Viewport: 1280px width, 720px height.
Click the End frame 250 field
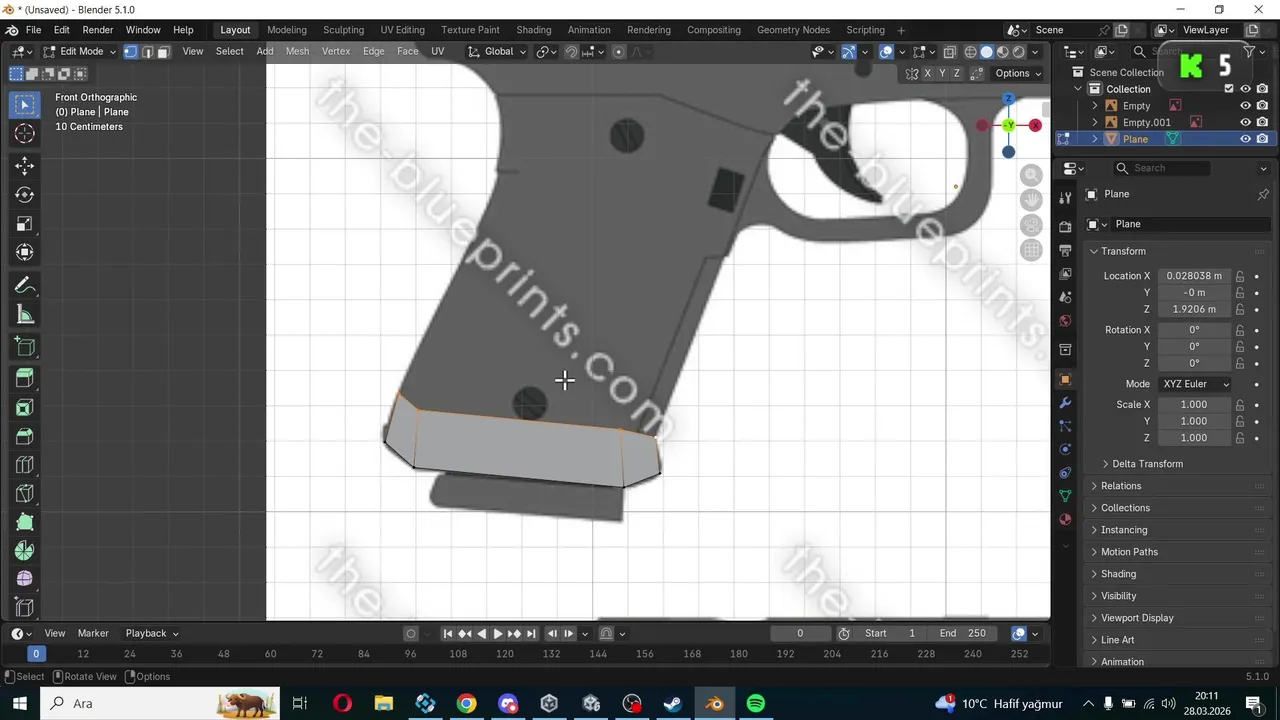(963, 633)
